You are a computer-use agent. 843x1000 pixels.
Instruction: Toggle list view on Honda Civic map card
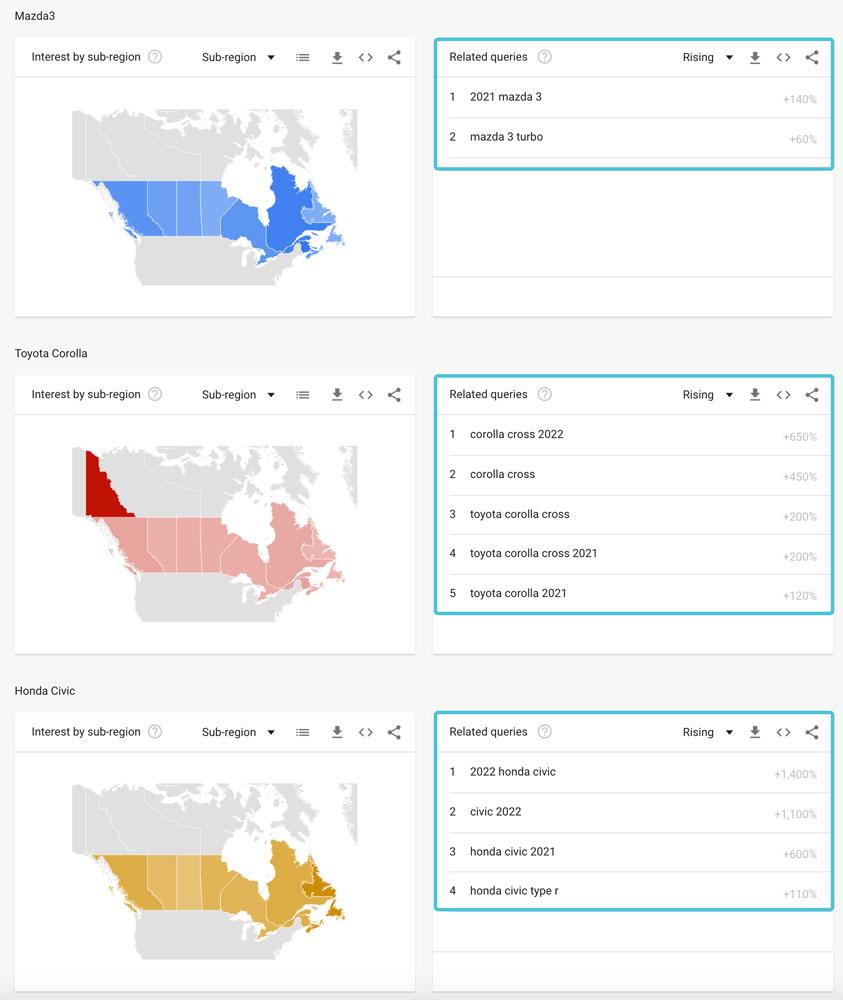(x=303, y=732)
